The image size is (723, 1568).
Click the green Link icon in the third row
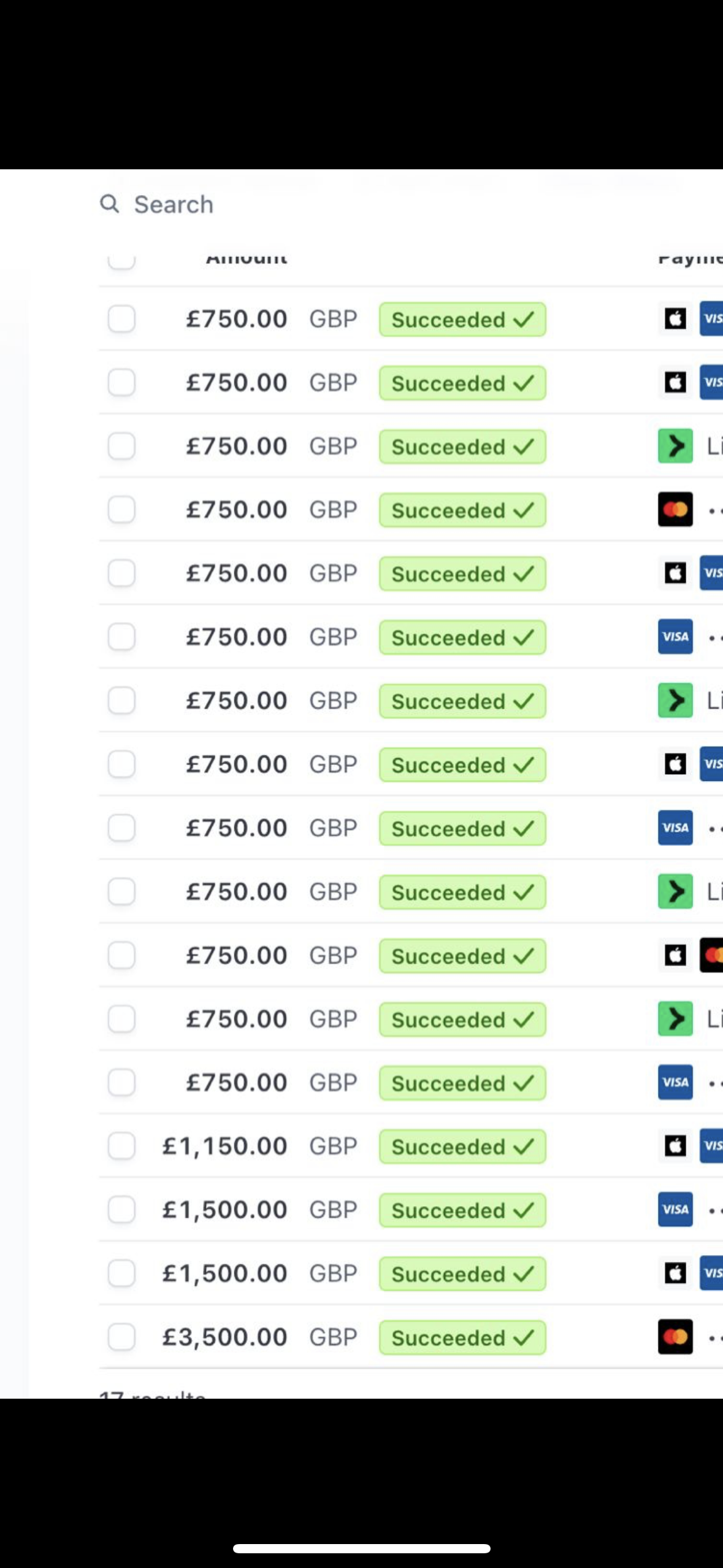point(675,446)
